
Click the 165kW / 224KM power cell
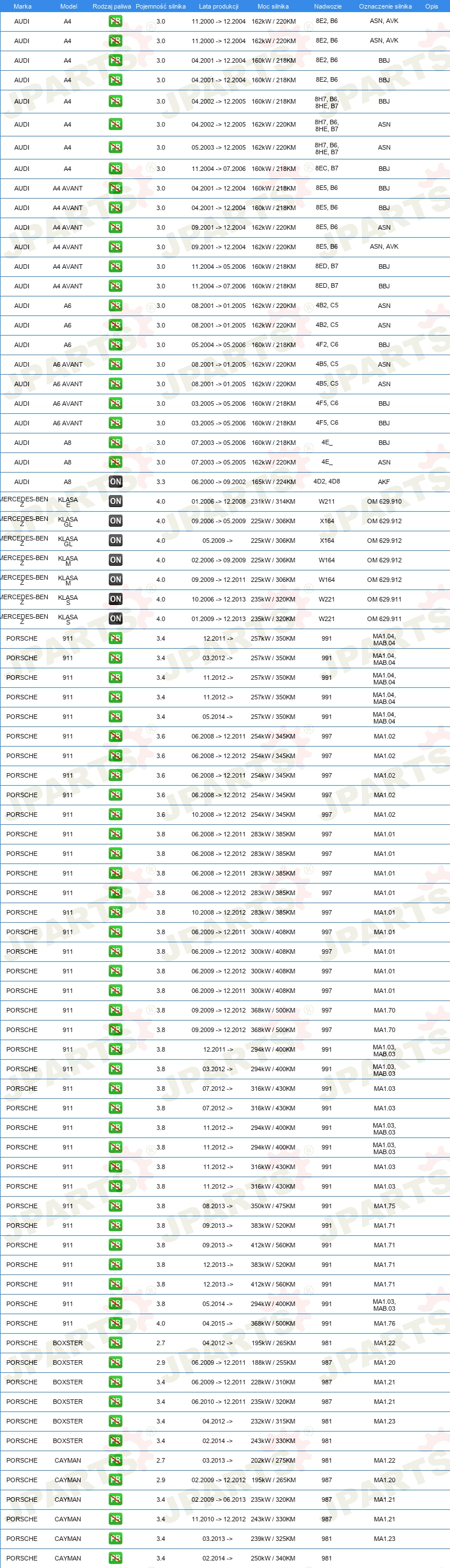click(x=273, y=481)
